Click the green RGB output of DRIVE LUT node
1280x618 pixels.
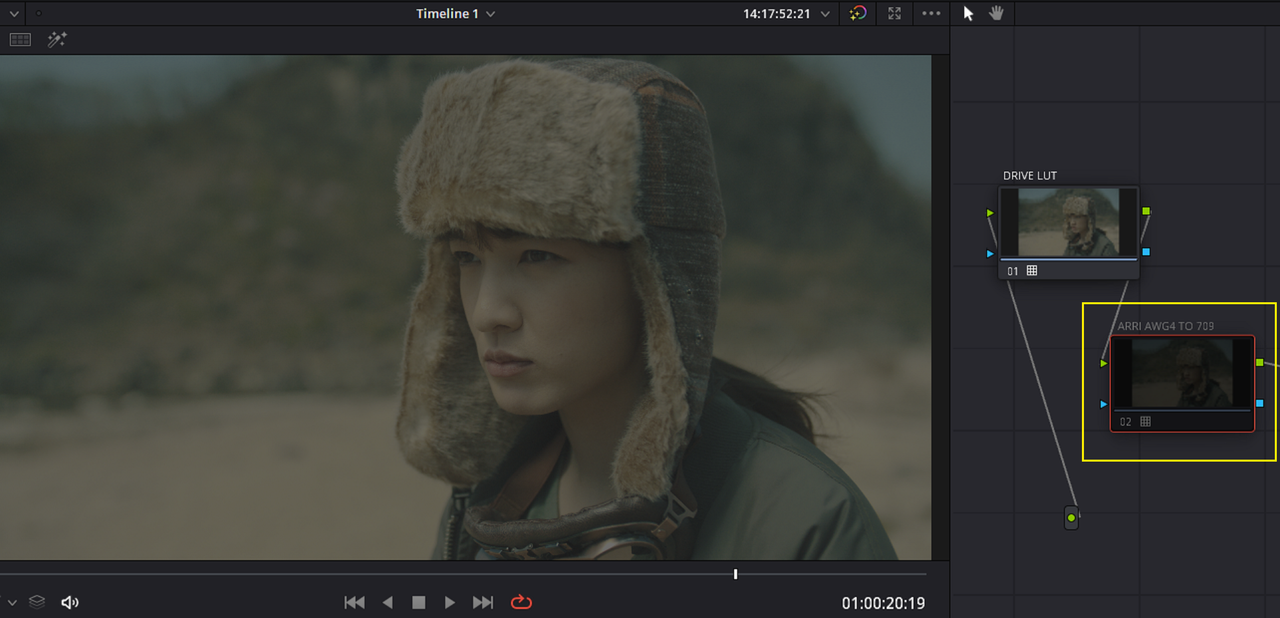[1146, 212]
